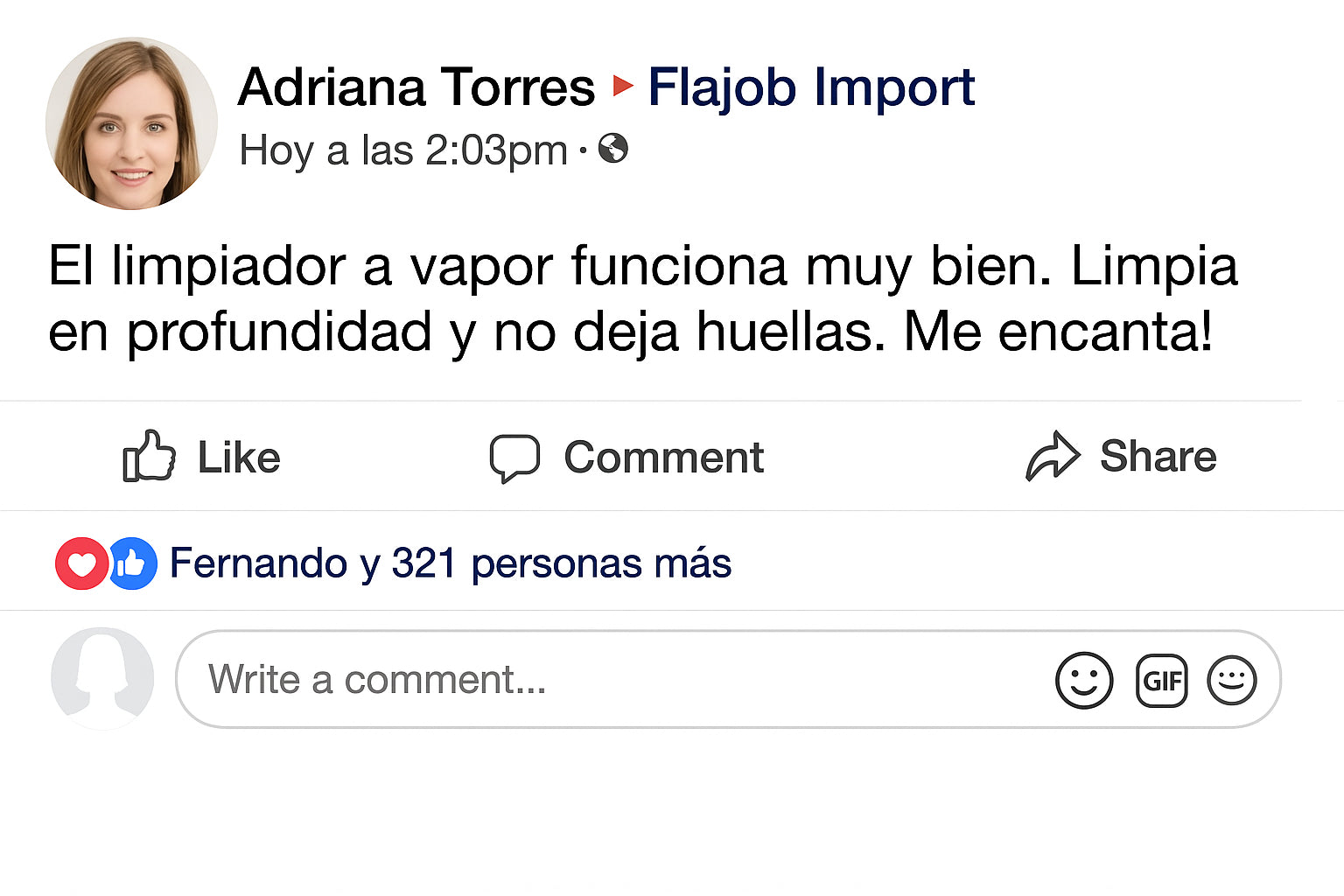Click the curved arrow Share icon
This screenshot has height=896, width=1344.
1053,456
